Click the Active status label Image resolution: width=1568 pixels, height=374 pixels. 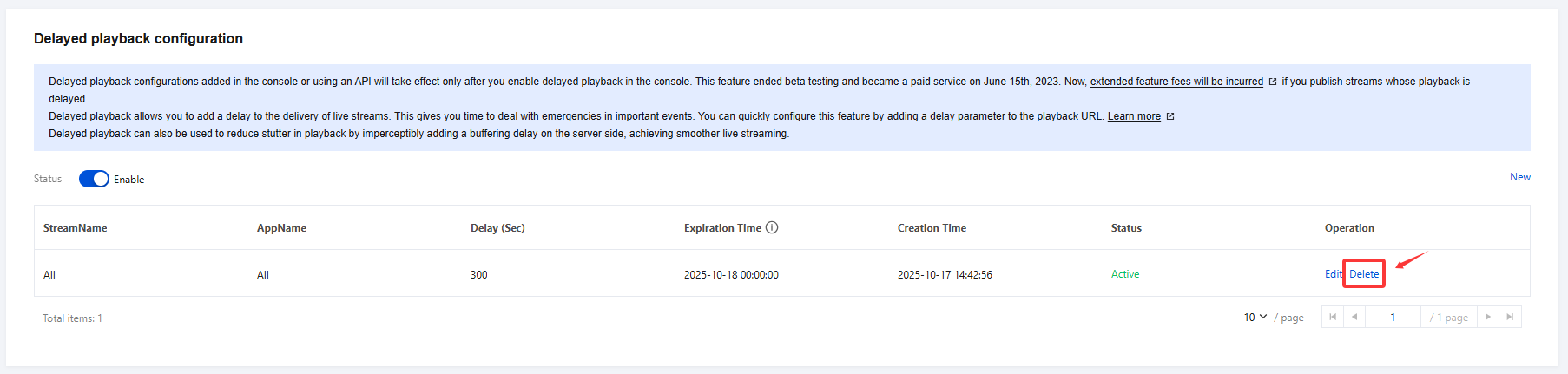point(1125,274)
